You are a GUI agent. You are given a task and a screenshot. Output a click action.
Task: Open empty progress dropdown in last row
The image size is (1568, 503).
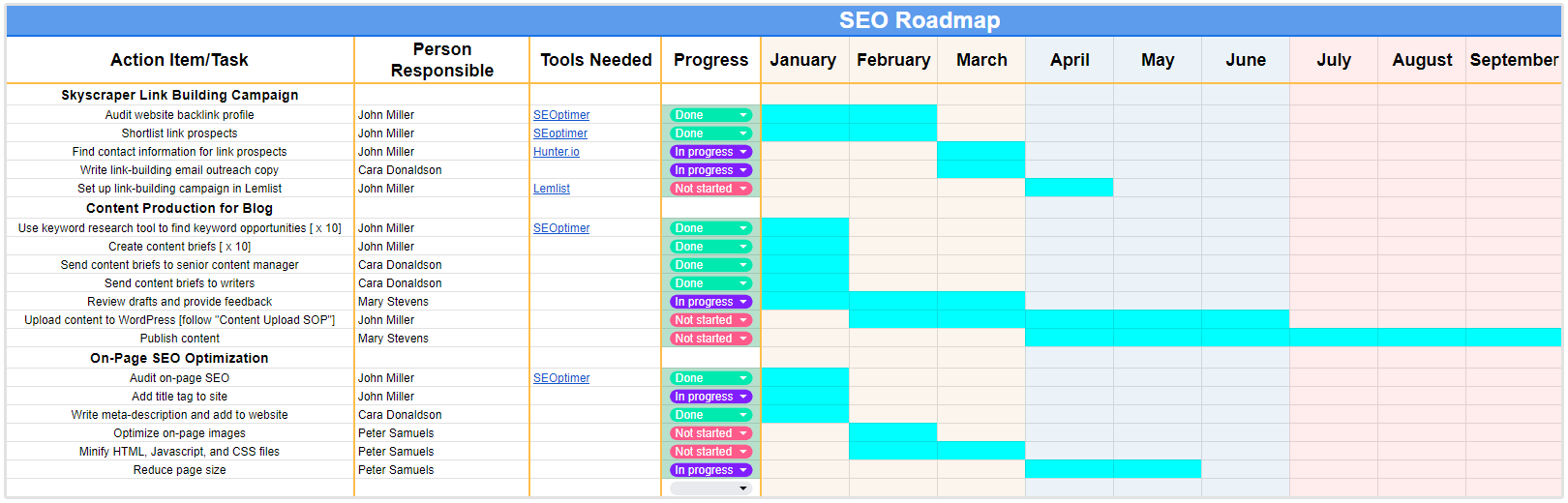point(743,488)
